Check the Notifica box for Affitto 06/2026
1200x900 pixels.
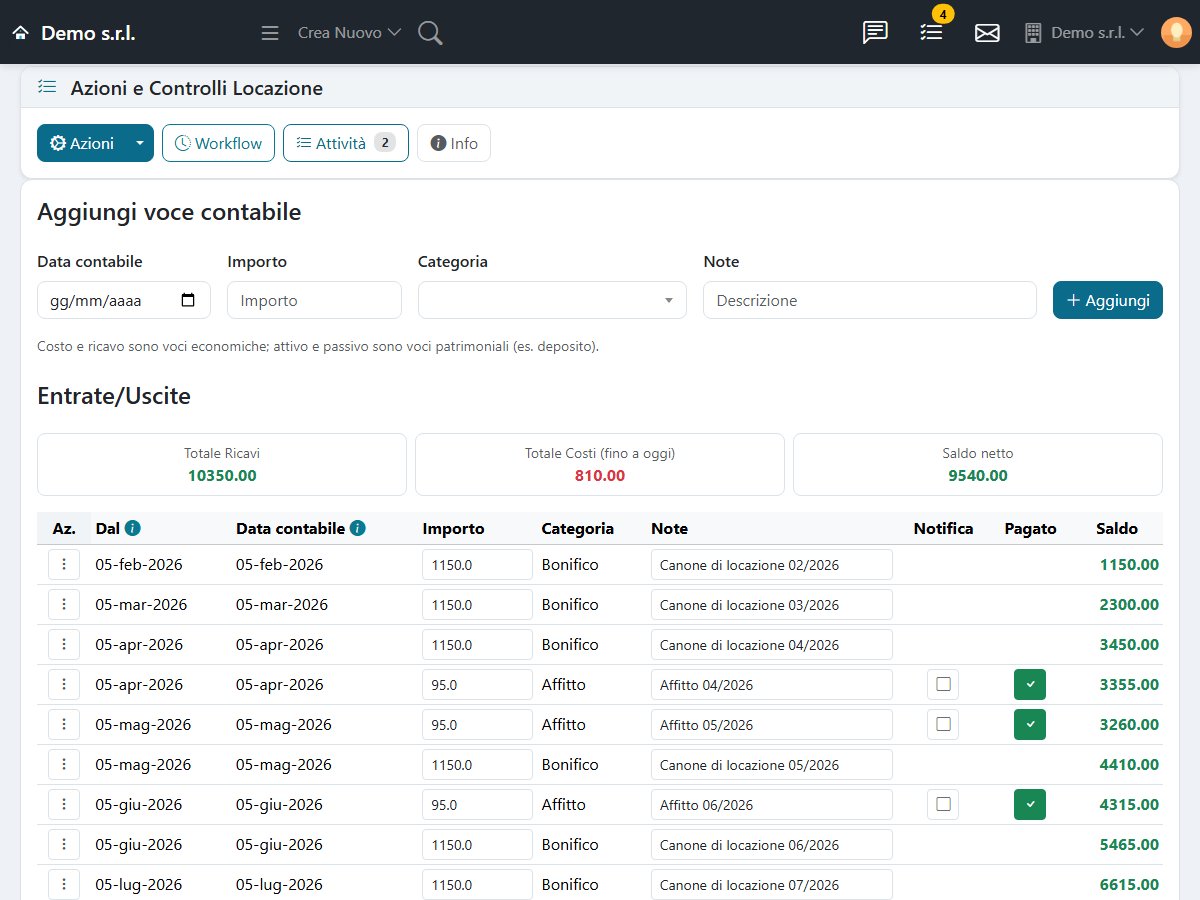tap(942, 805)
